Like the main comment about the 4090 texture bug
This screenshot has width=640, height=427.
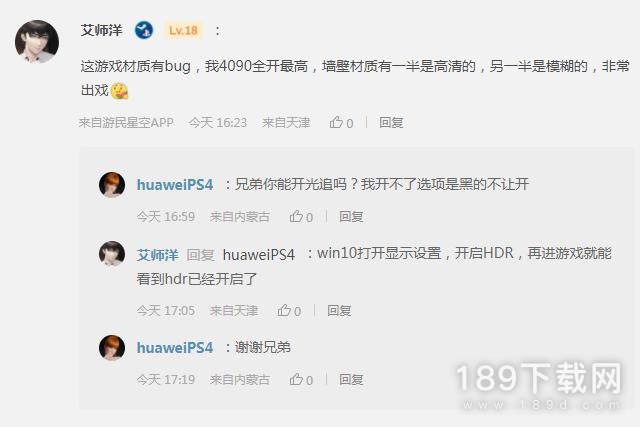pyautogui.click(x=341, y=122)
